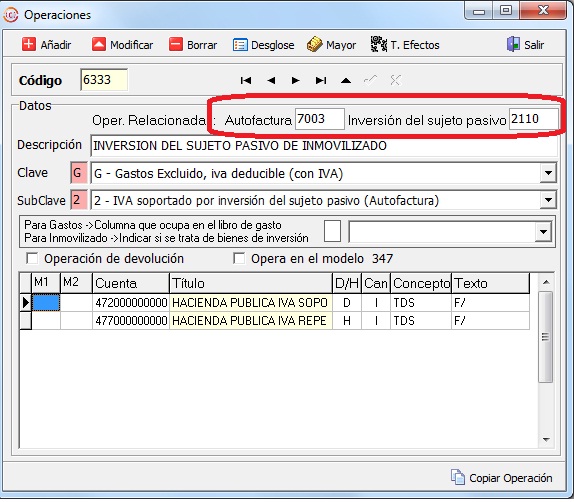
Task: Go to first record arrow
Action: coord(246,80)
